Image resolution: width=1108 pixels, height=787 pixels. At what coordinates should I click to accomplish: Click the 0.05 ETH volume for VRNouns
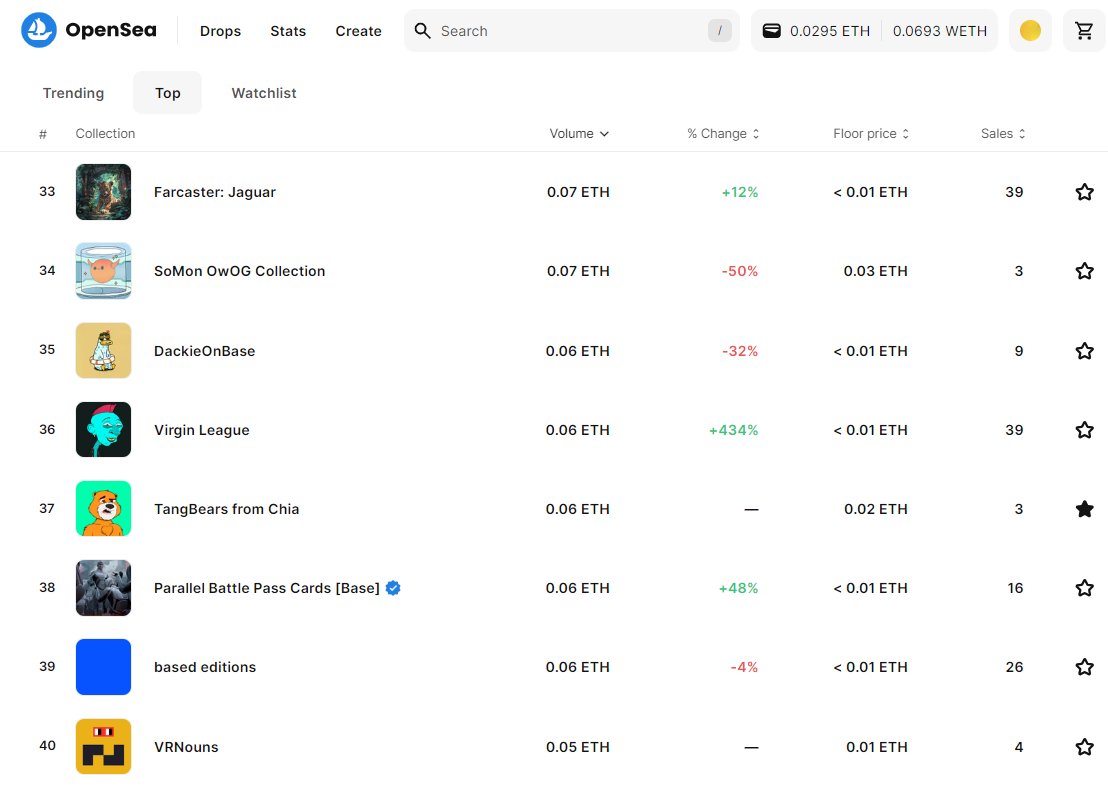pos(577,747)
